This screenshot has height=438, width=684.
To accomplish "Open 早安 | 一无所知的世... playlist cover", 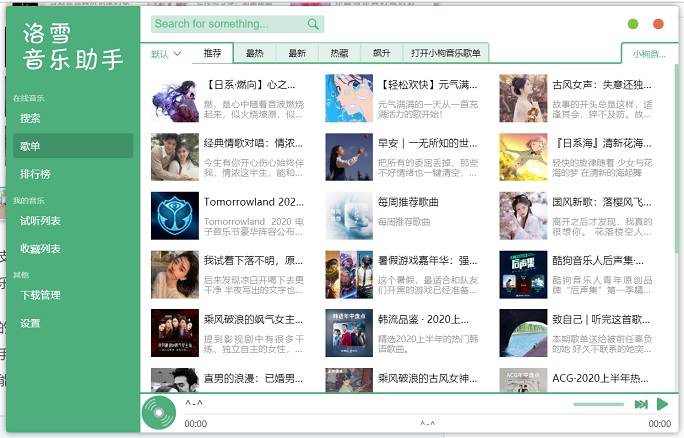I will [349, 157].
